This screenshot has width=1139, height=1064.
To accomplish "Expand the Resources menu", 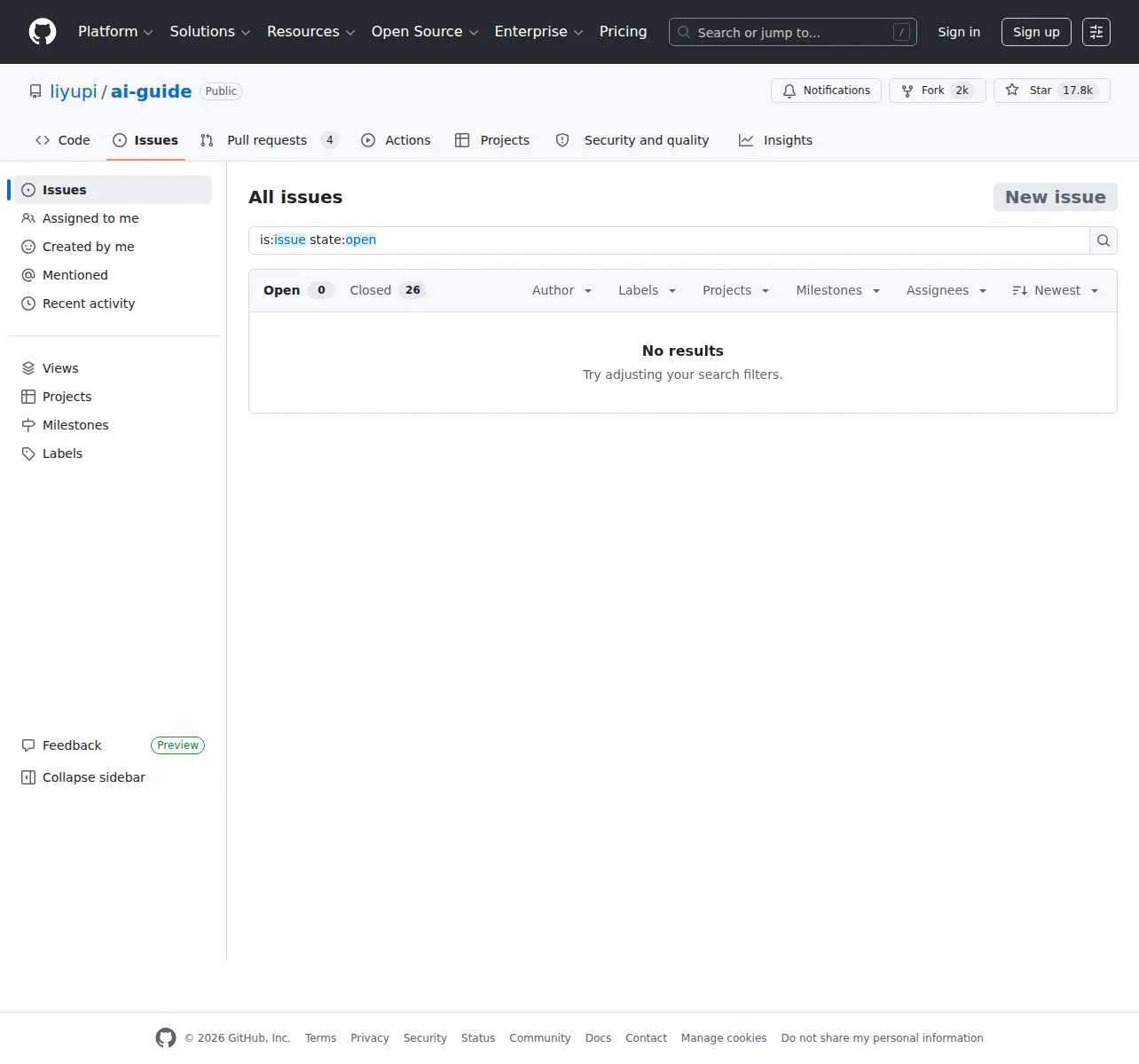I will click(x=311, y=32).
